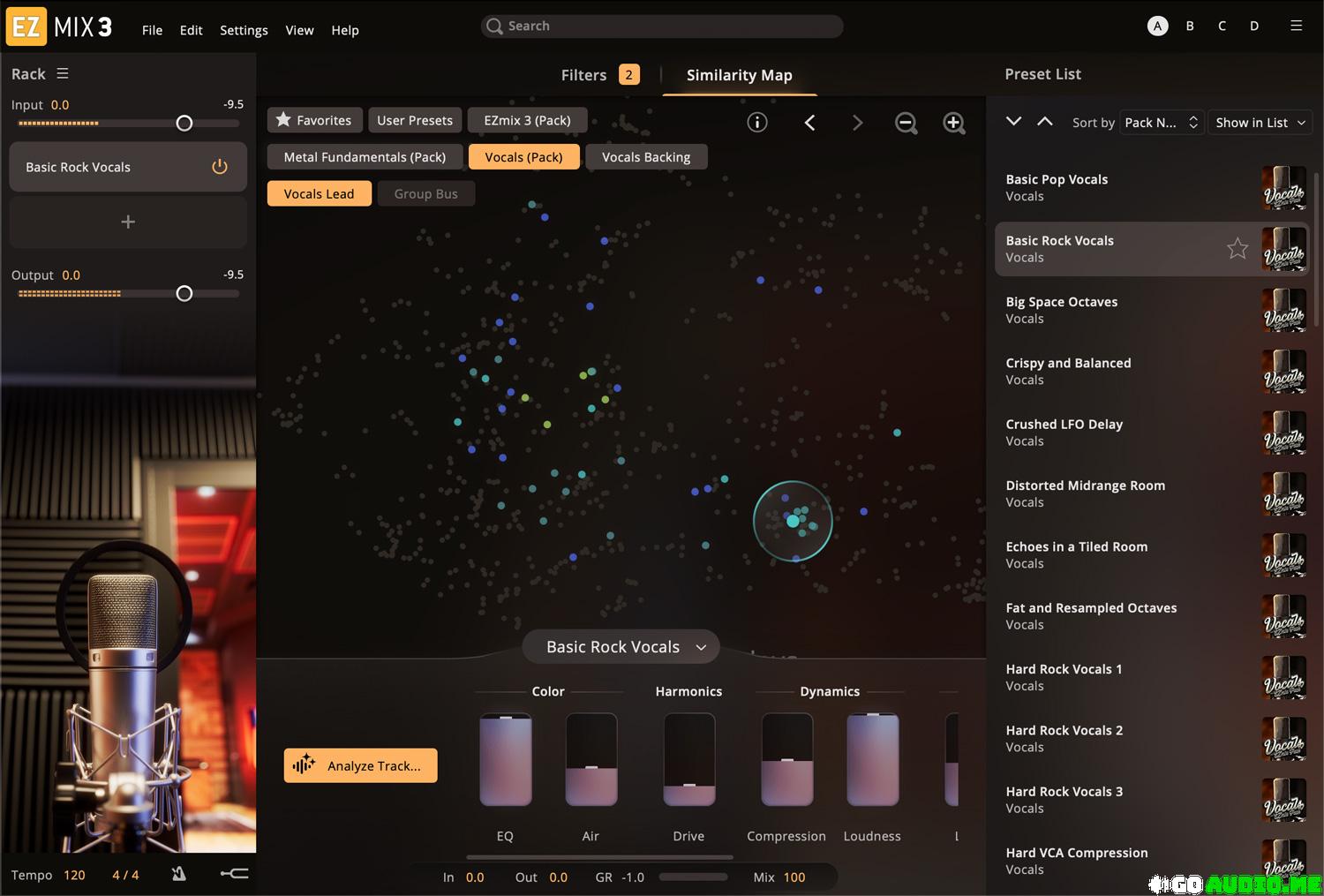Toggle the EZmix 3 (Pack) filter
This screenshot has width=1324, height=896.
point(528,120)
